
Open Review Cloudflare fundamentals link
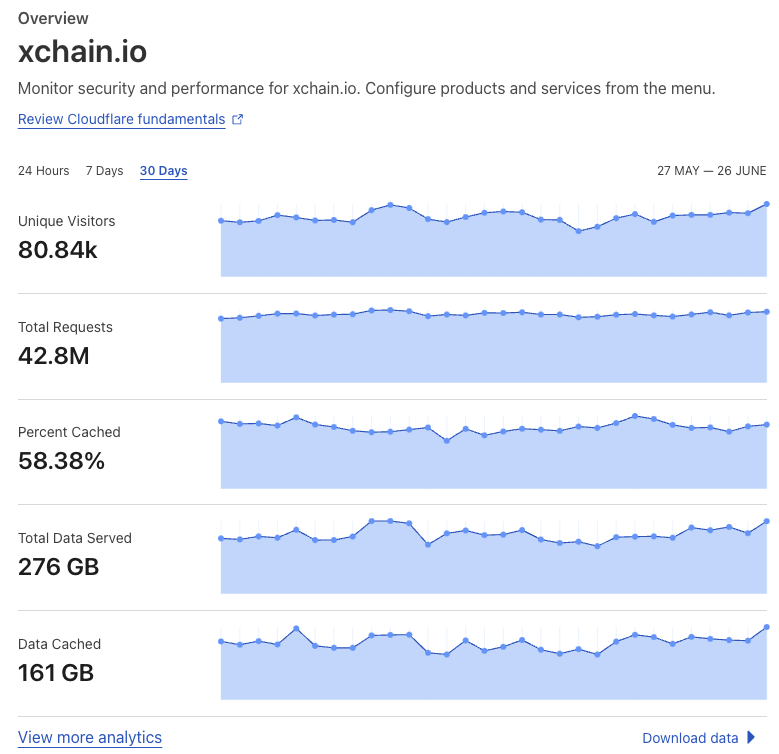[x=122, y=119]
